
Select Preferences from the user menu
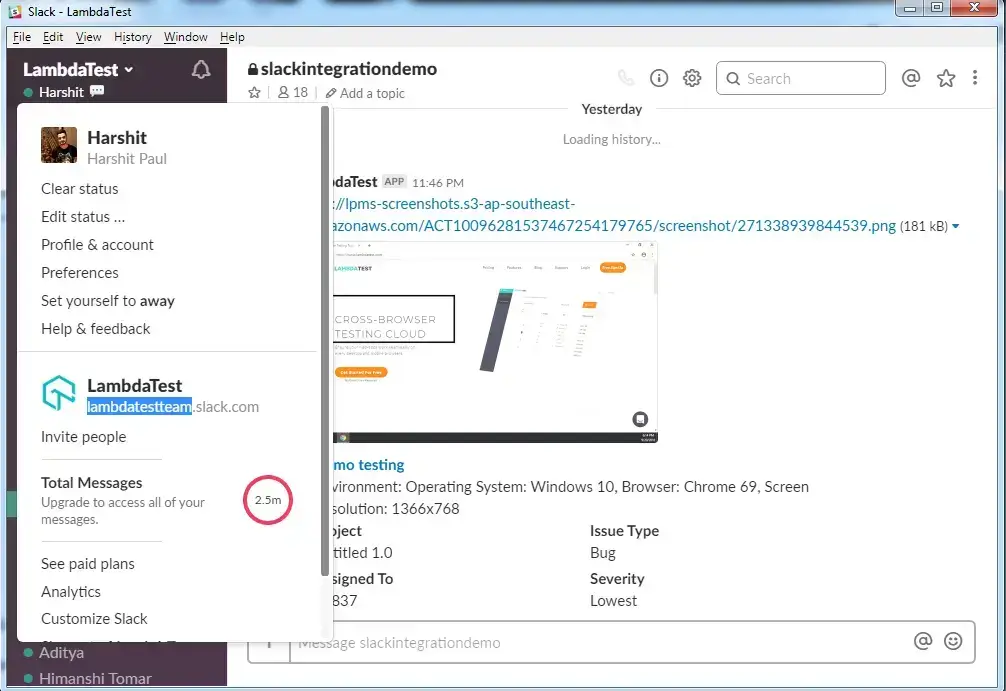[80, 273]
